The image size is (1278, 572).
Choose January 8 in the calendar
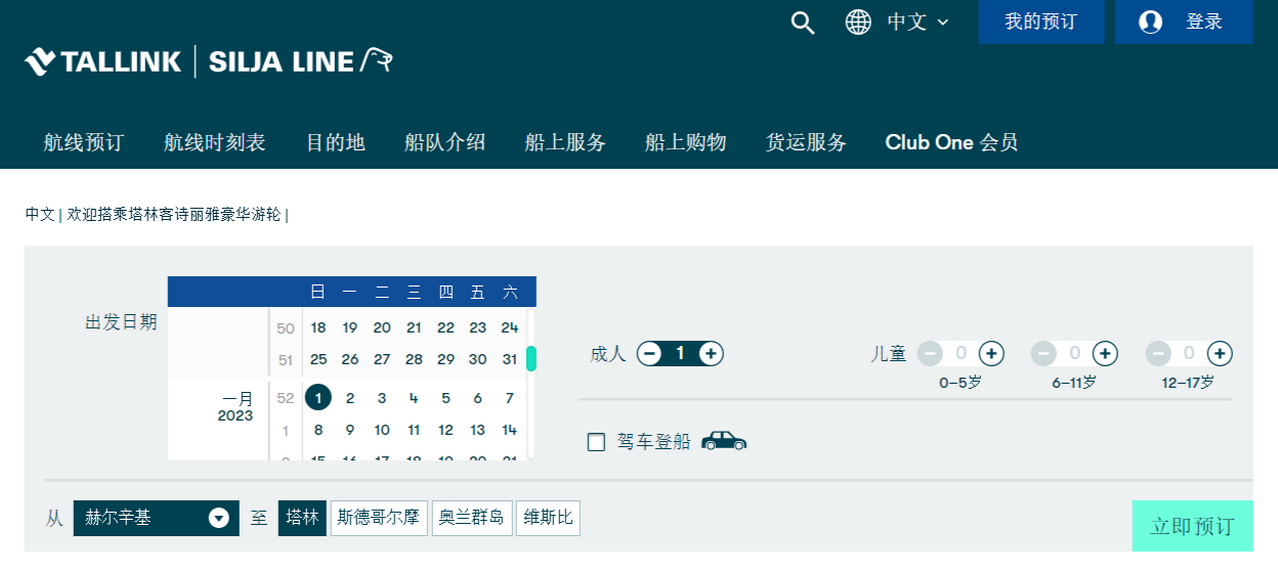click(x=318, y=430)
